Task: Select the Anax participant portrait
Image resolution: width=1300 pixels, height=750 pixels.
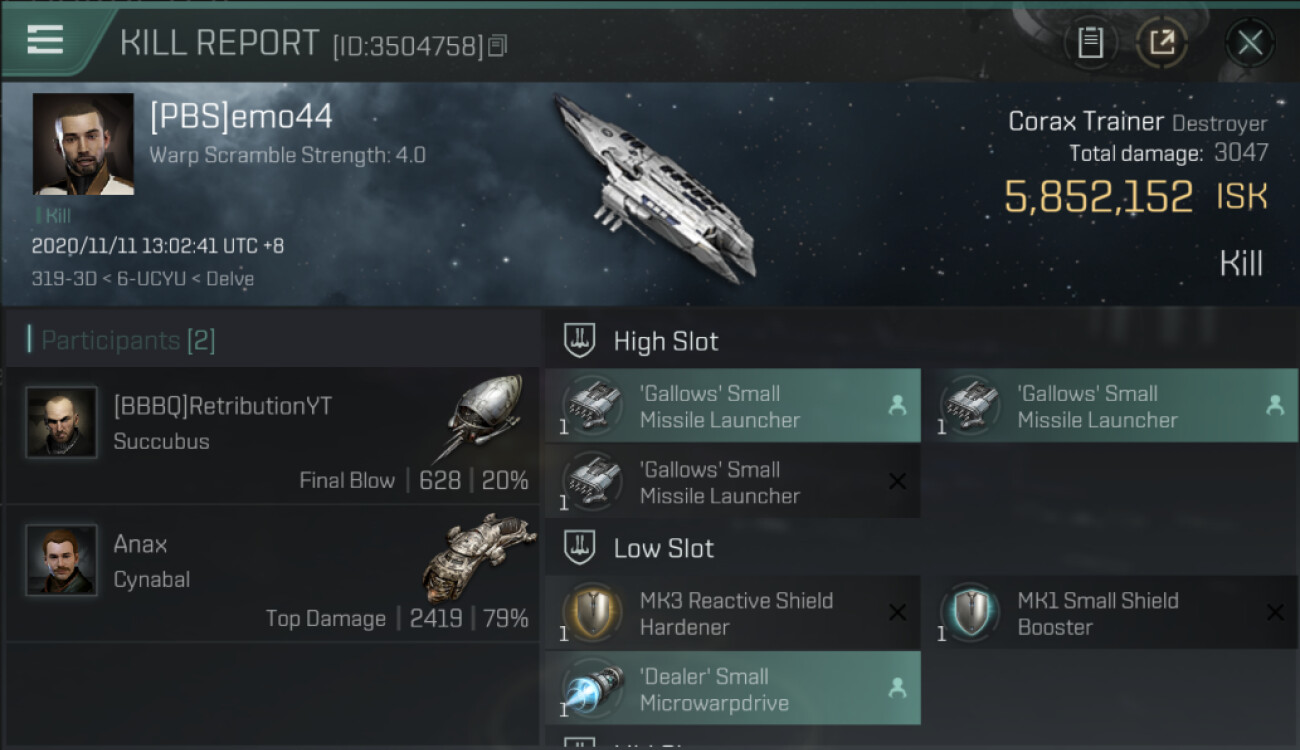Action: [x=61, y=560]
